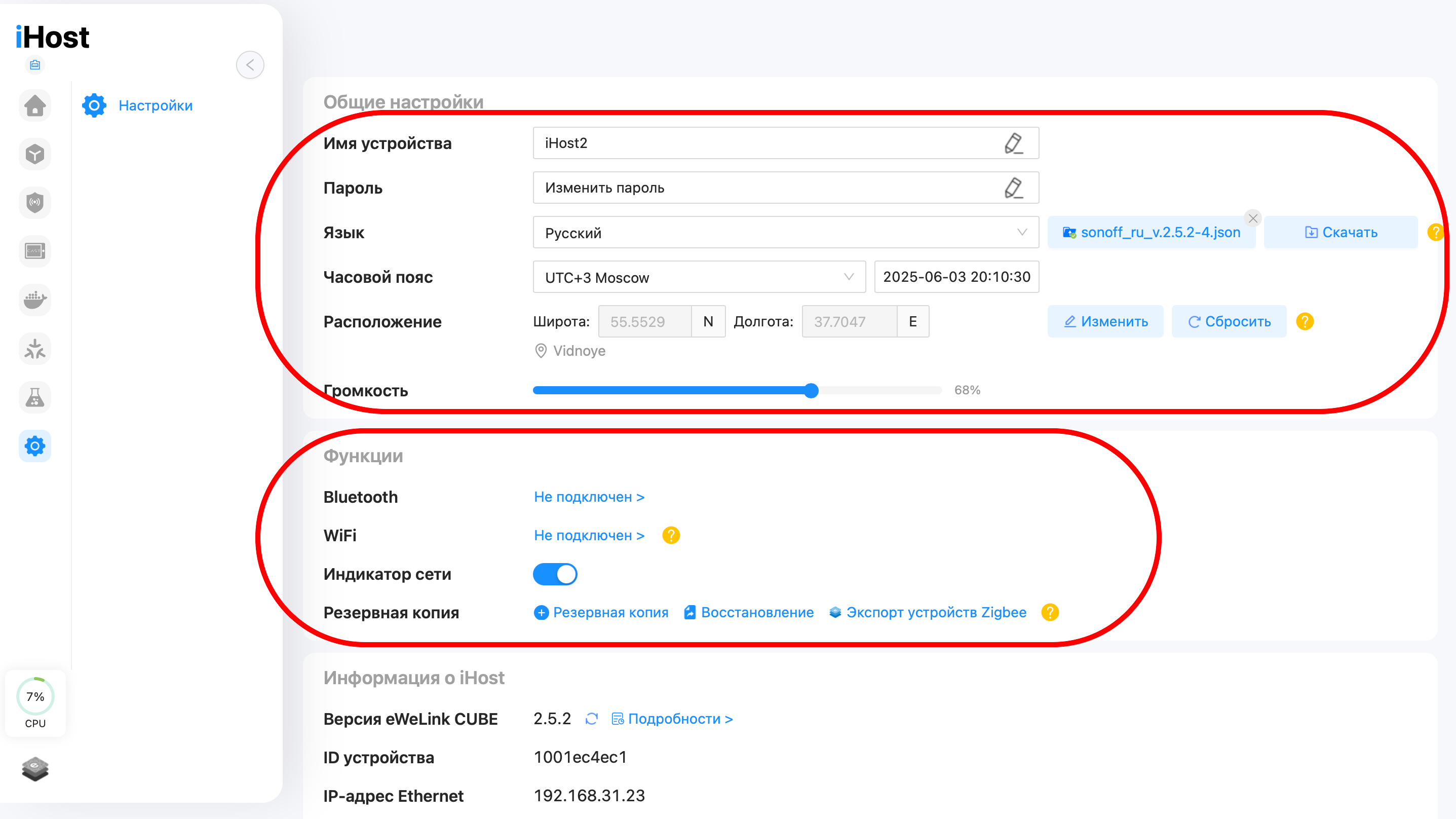Click the E longitude hemisphere box
Image resolution: width=1456 pixels, height=819 pixels.
pos(913,321)
